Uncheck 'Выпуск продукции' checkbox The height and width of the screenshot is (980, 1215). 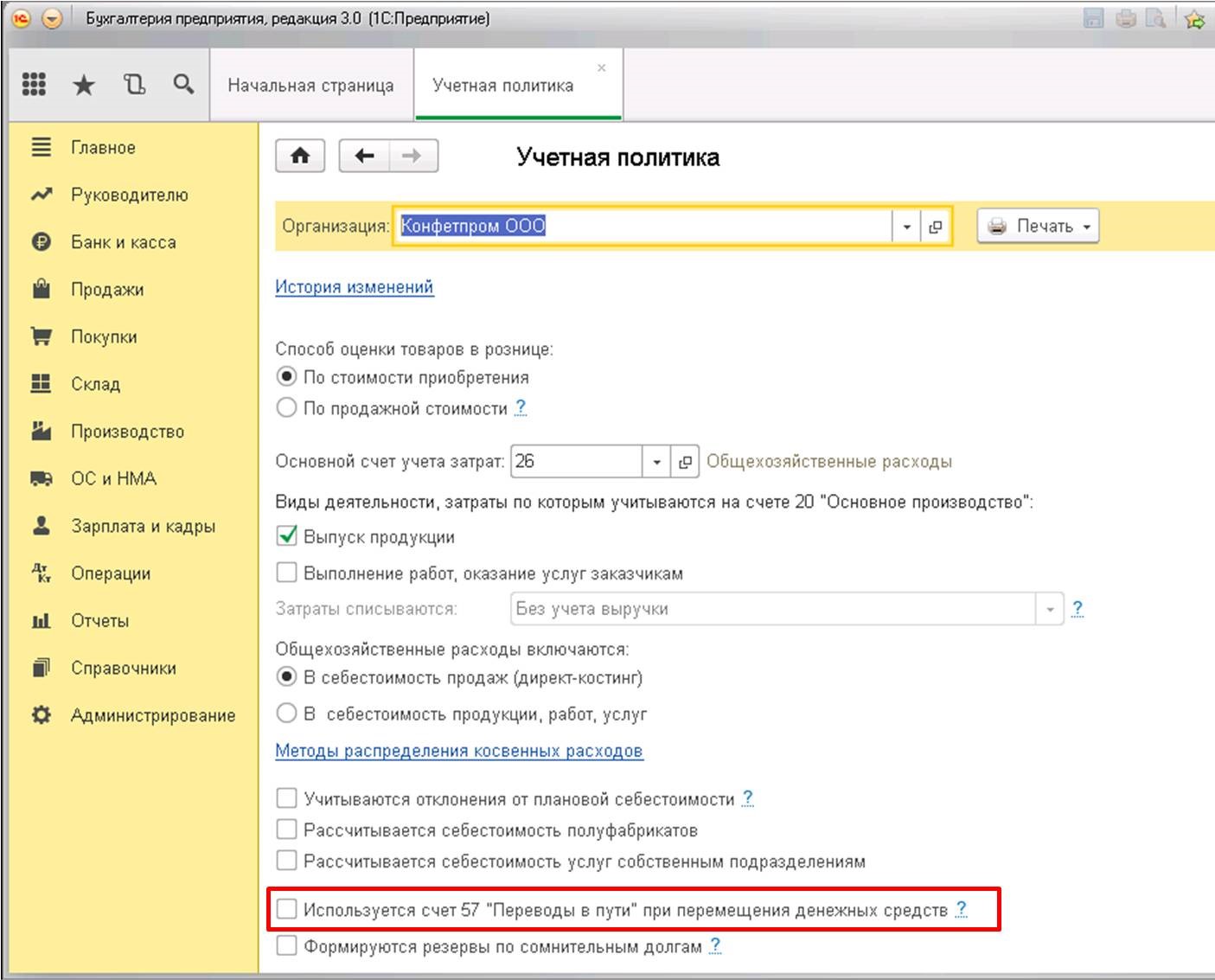pos(286,536)
